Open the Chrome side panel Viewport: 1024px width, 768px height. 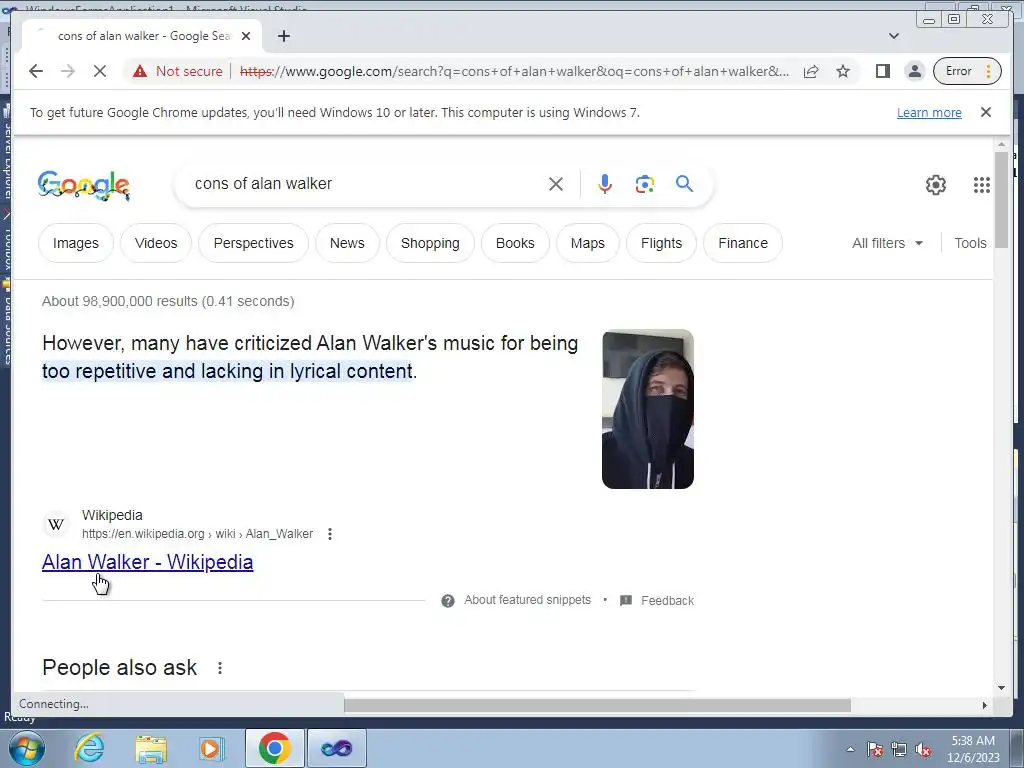[882, 71]
